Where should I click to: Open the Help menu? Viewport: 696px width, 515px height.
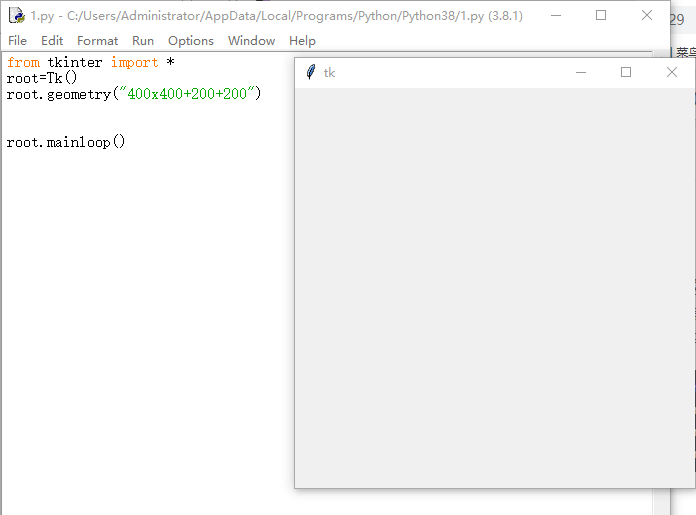302,41
